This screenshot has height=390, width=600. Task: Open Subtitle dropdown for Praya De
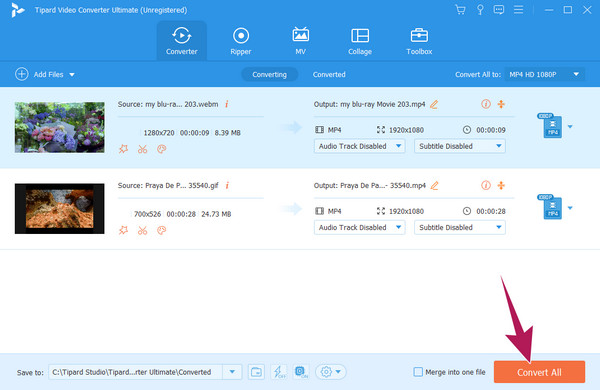pyautogui.click(x=460, y=227)
